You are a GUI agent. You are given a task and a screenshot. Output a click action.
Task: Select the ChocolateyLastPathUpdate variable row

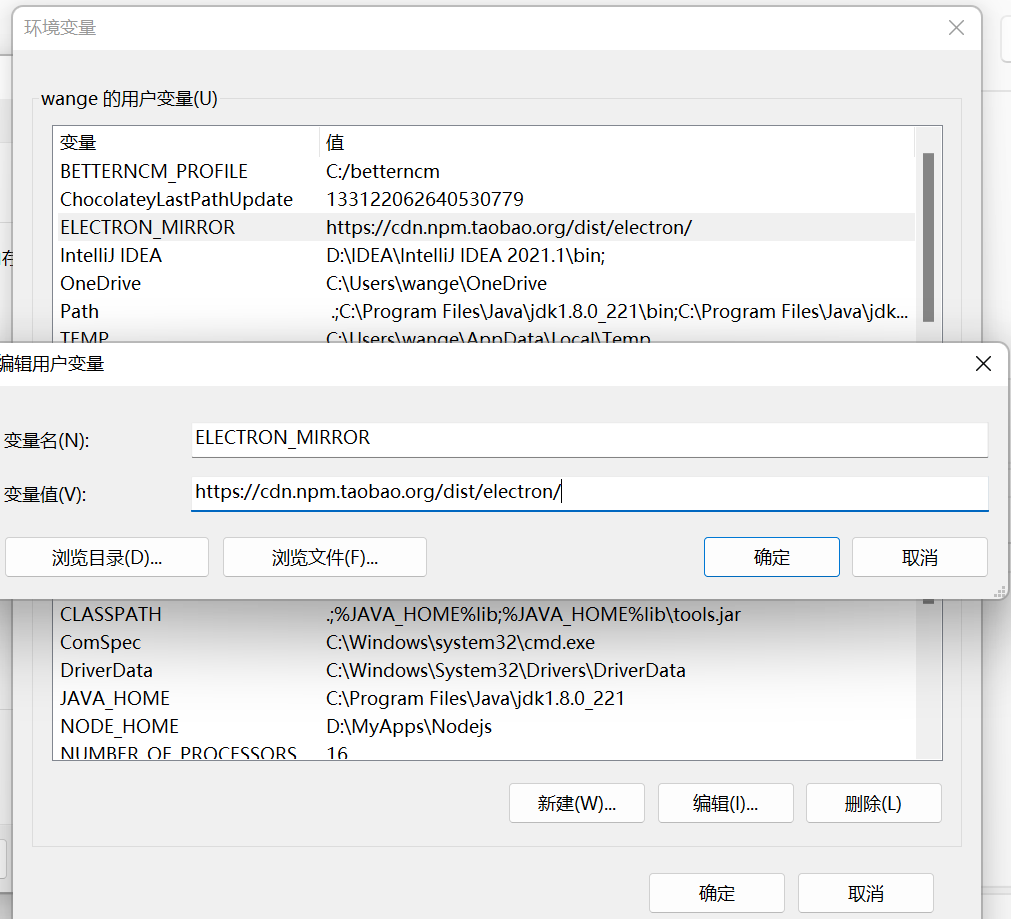tap(176, 200)
